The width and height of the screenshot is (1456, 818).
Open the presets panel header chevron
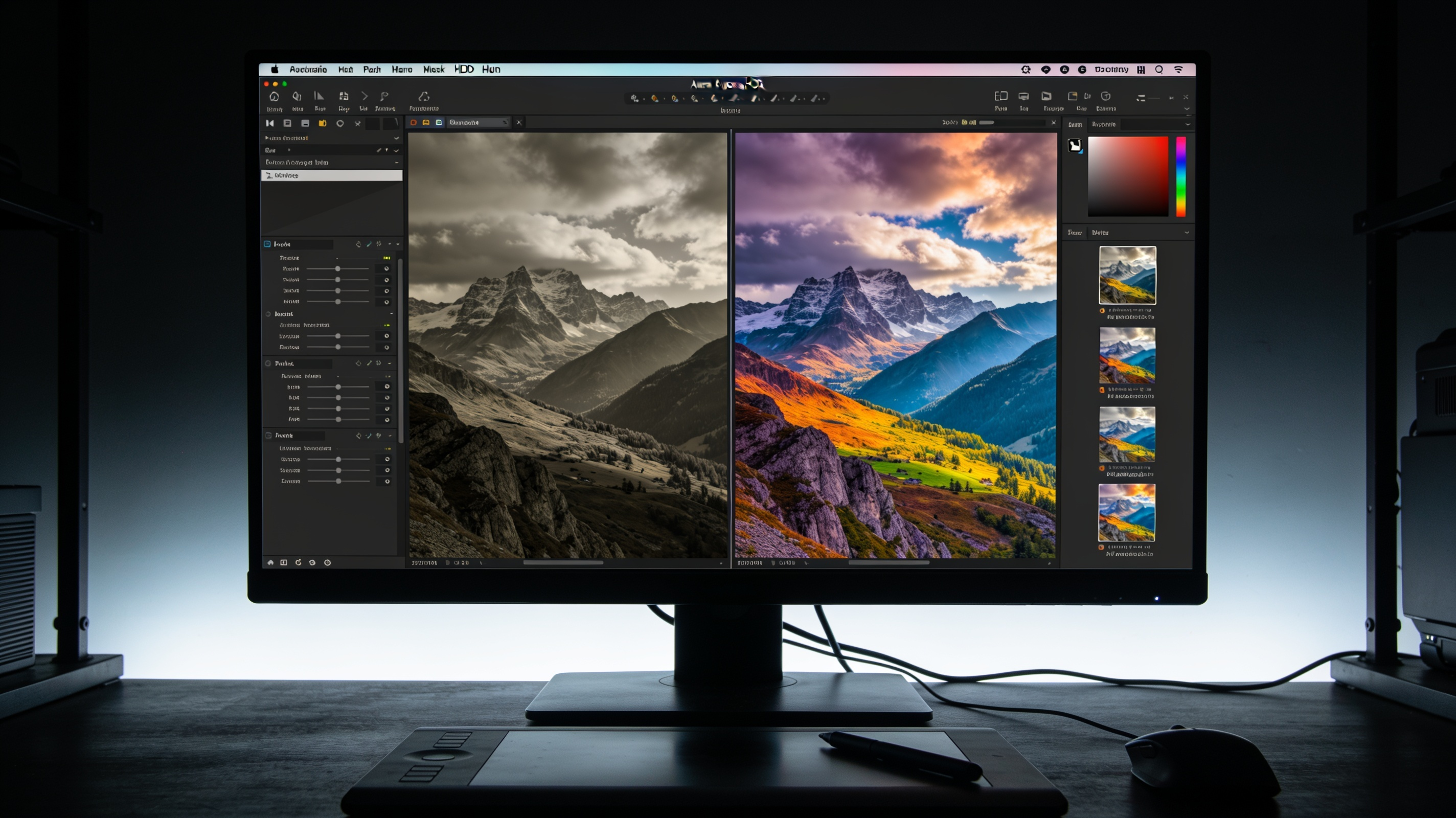click(1187, 233)
